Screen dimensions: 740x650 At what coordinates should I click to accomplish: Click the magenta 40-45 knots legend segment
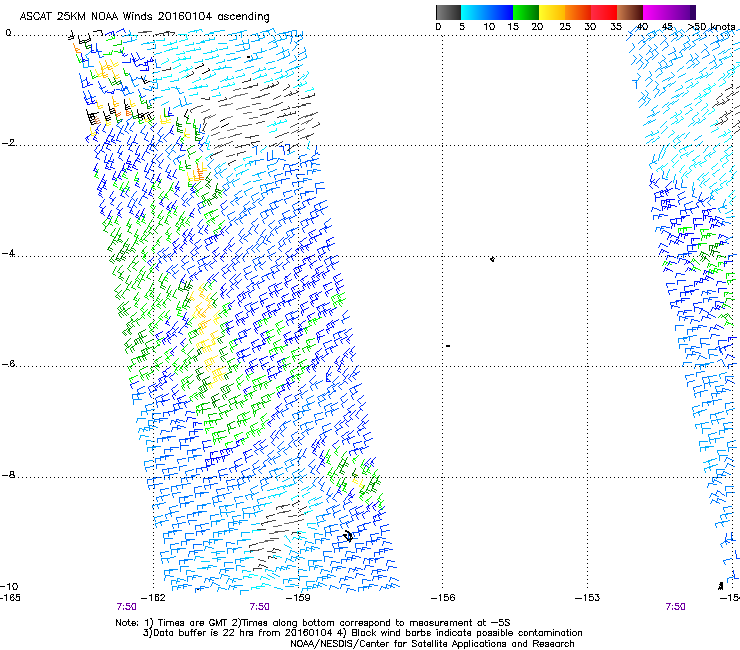tap(656, 12)
